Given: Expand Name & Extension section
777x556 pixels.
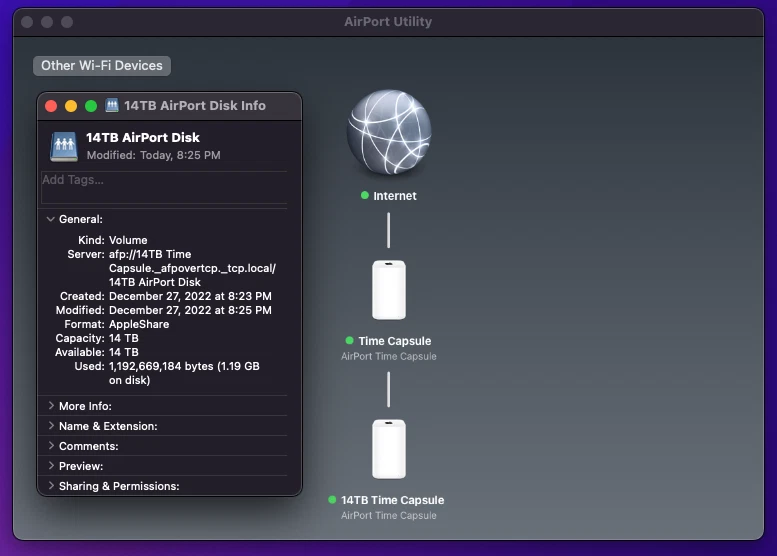Looking at the screenshot, I should pyautogui.click(x=51, y=426).
